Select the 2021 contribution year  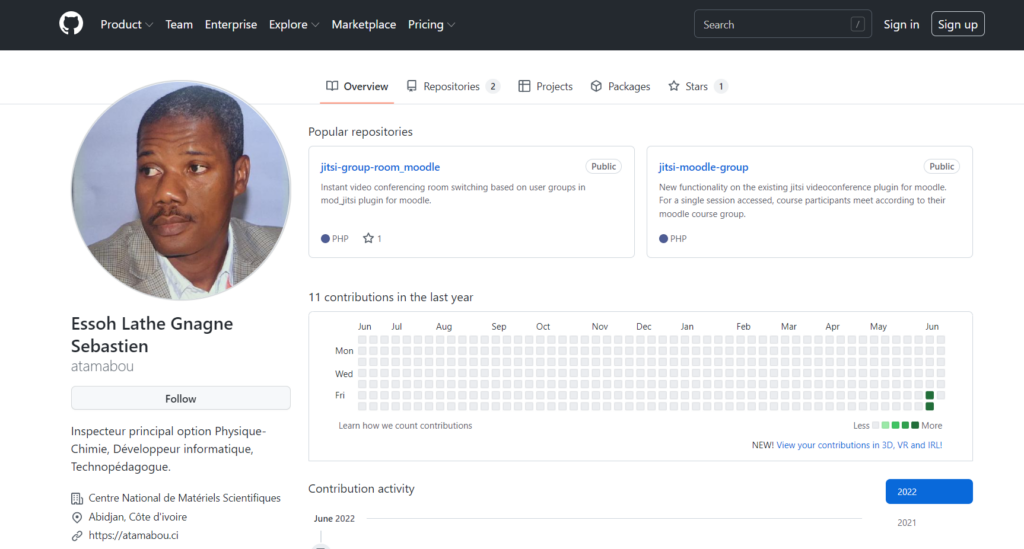click(907, 522)
